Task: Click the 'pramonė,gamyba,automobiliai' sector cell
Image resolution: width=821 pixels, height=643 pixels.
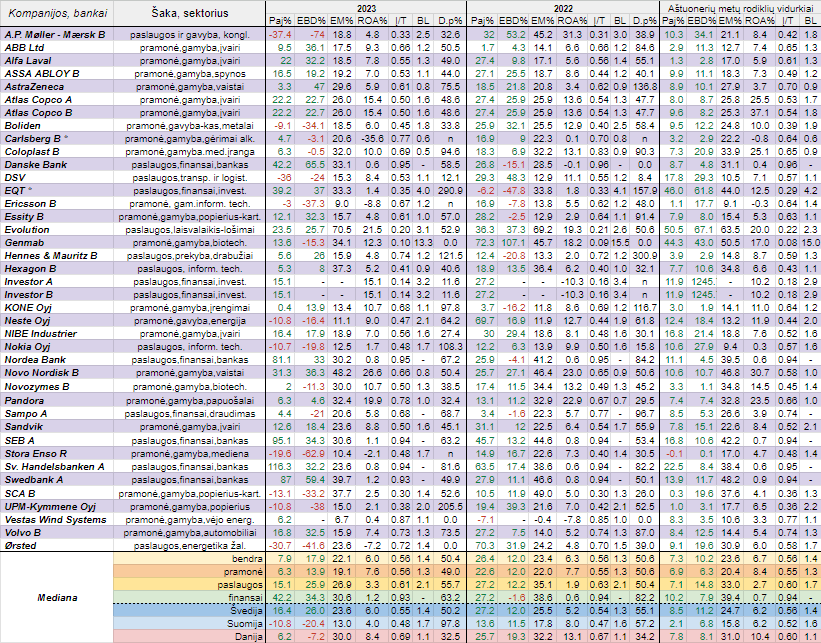Action: pos(190,533)
